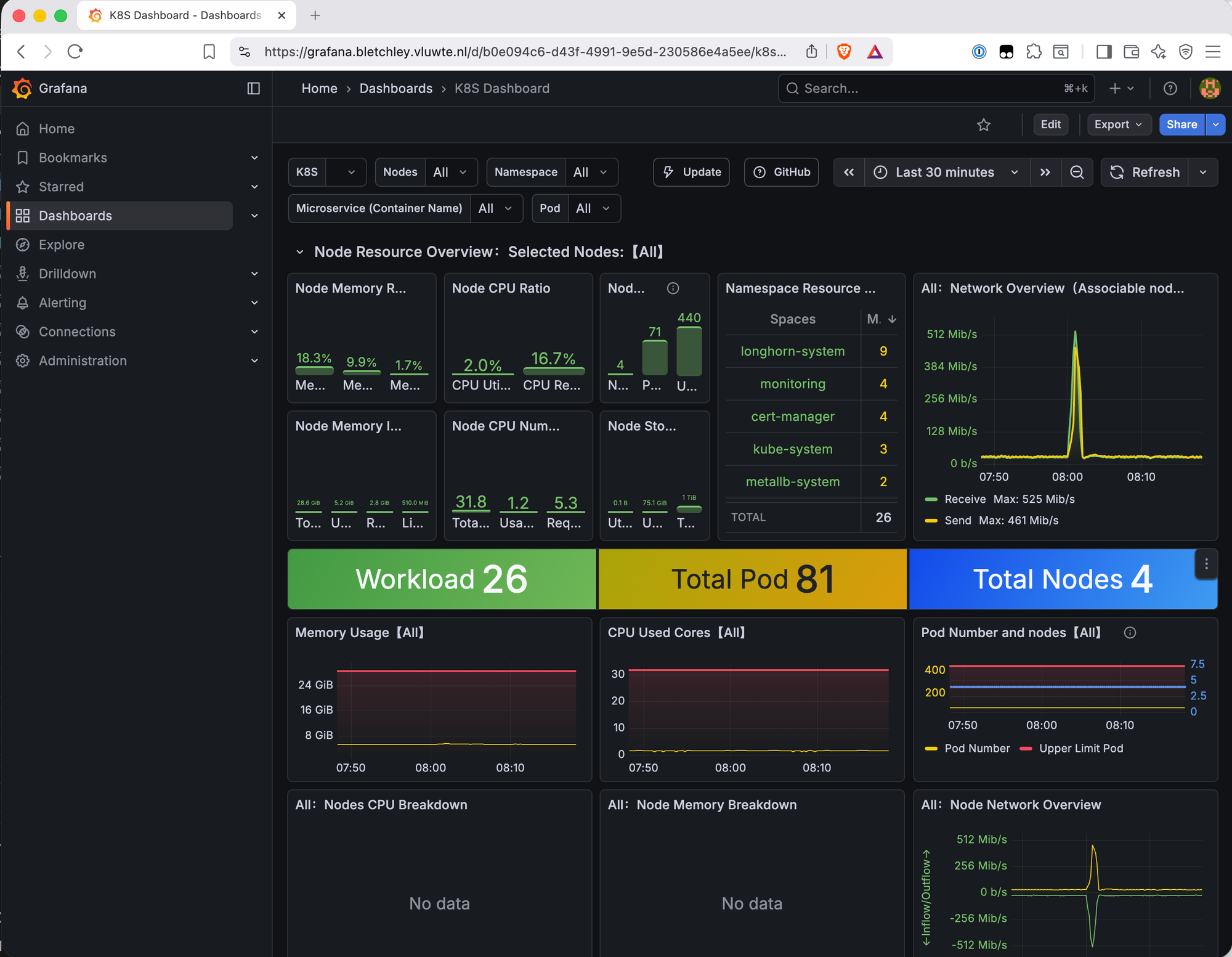Image resolution: width=1232 pixels, height=957 pixels.
Task: Zoom out the time range with magnifier icon
Action: click(x=1077, y=172)
